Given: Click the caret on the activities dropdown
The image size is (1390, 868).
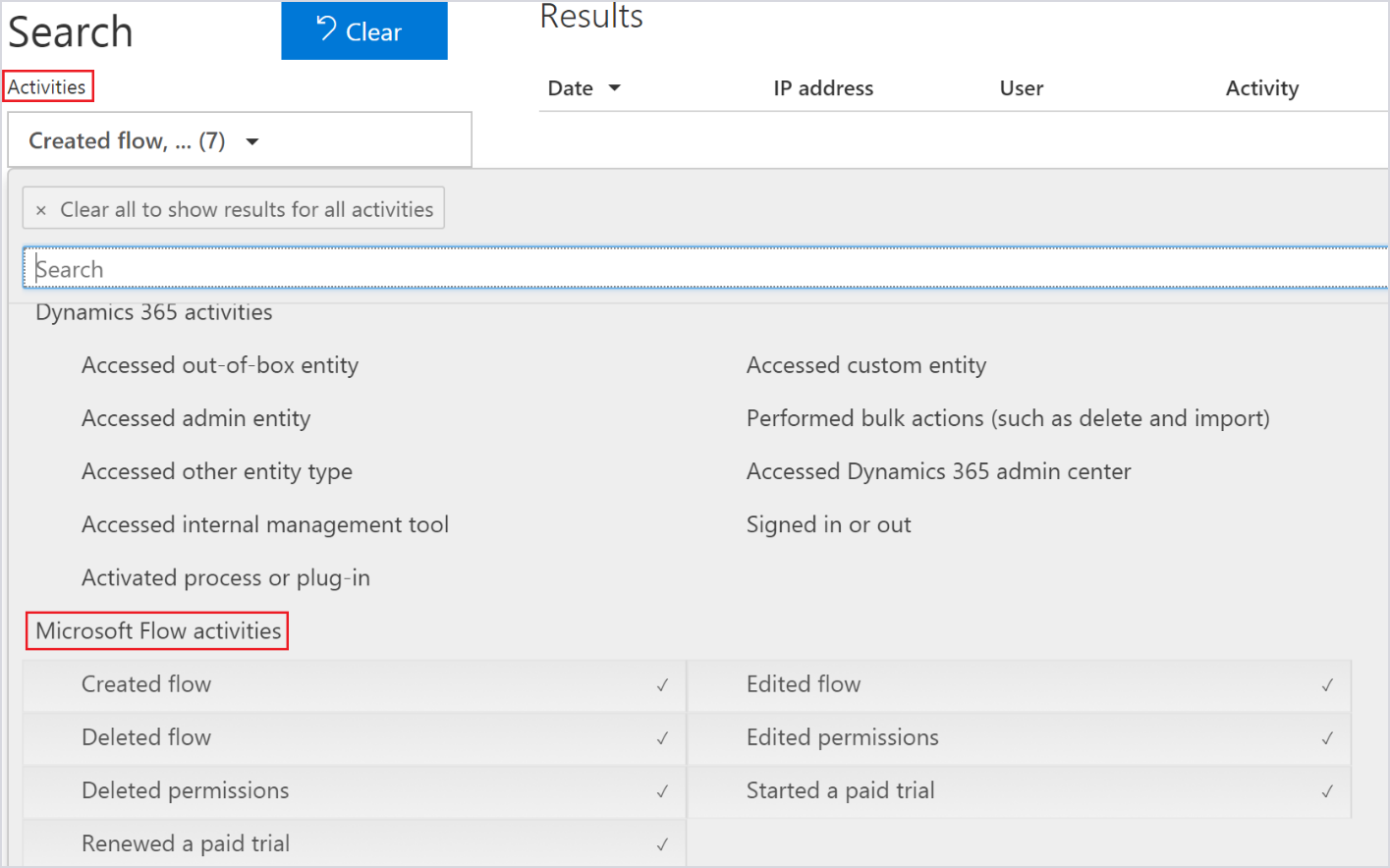Looking at the screenshot, I should click(x=252, y=140).
